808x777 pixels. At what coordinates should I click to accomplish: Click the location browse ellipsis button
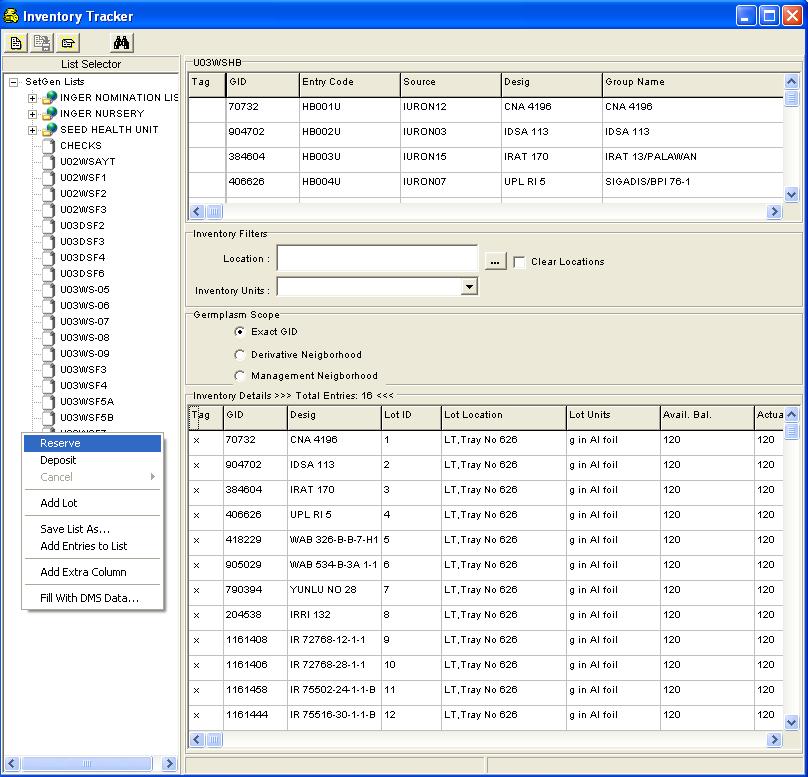pyautogui.click(x=495, y=262)
